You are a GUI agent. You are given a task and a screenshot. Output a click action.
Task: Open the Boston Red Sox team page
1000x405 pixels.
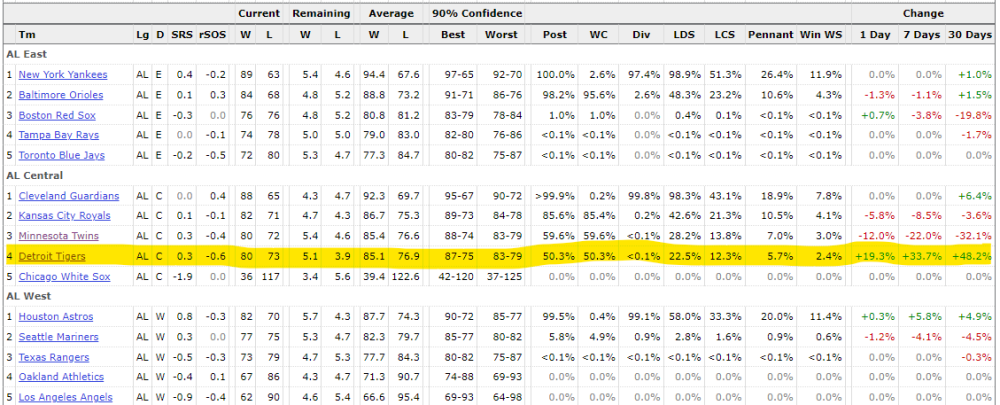pos(55,115)
